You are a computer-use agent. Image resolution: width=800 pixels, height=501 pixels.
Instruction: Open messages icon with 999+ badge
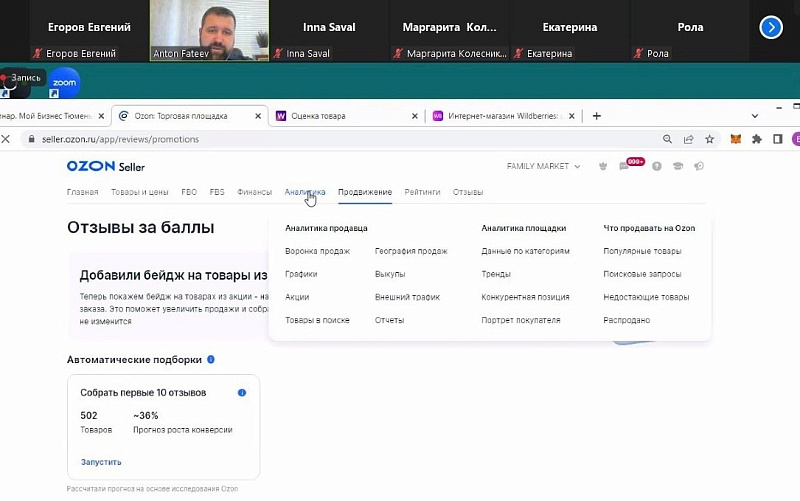click(624, 166)
